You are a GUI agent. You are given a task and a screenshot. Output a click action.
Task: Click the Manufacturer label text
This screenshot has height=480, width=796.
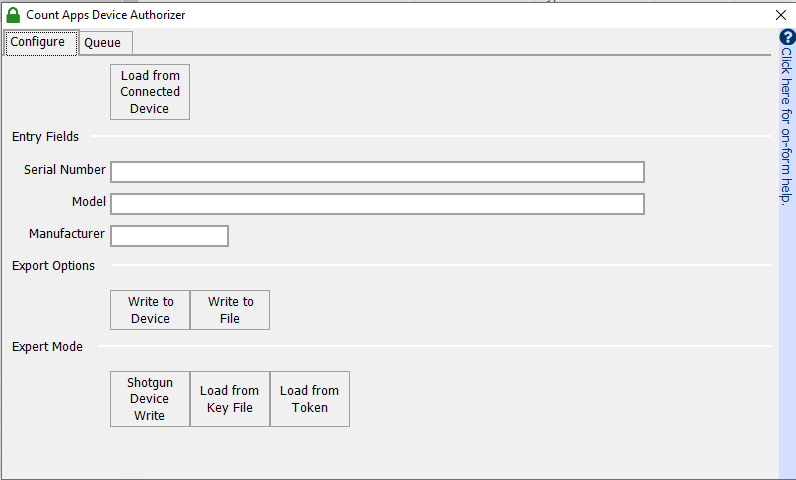[x=67, y=234]
